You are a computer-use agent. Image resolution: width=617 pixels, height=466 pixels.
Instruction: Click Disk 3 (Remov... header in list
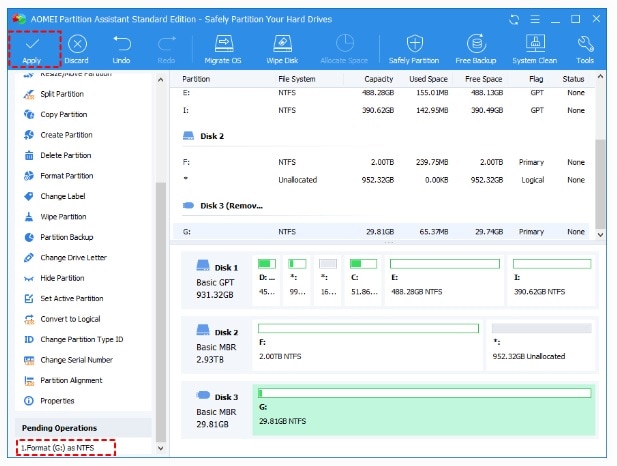(x=223, y=206)
